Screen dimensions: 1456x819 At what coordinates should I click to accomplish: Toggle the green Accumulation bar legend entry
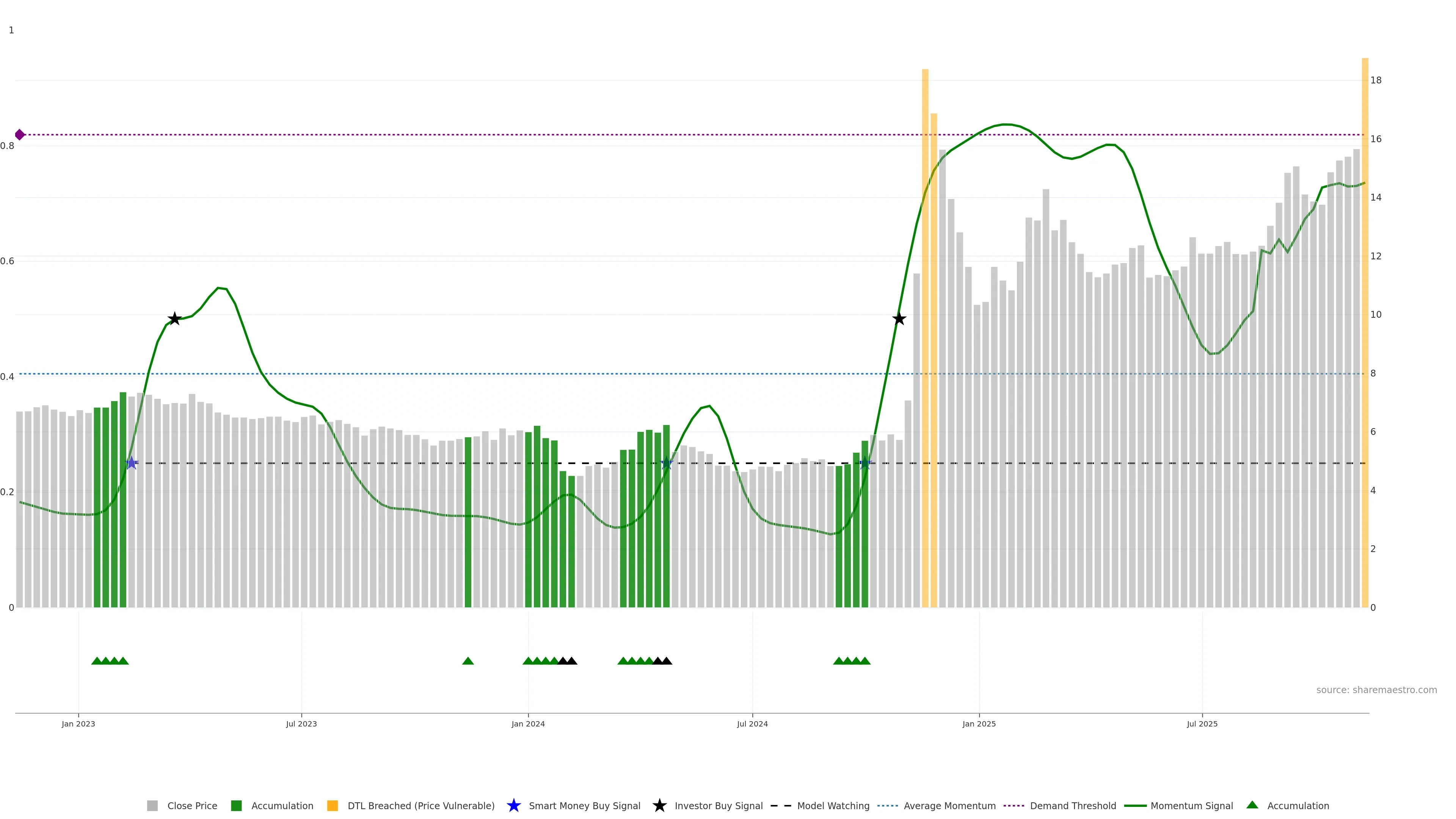click(x=236, y=805)
